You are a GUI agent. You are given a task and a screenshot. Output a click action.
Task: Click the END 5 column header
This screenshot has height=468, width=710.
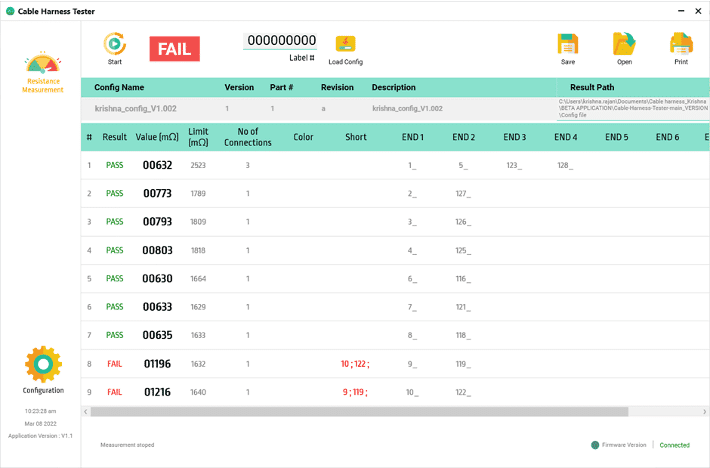[617, 137]
